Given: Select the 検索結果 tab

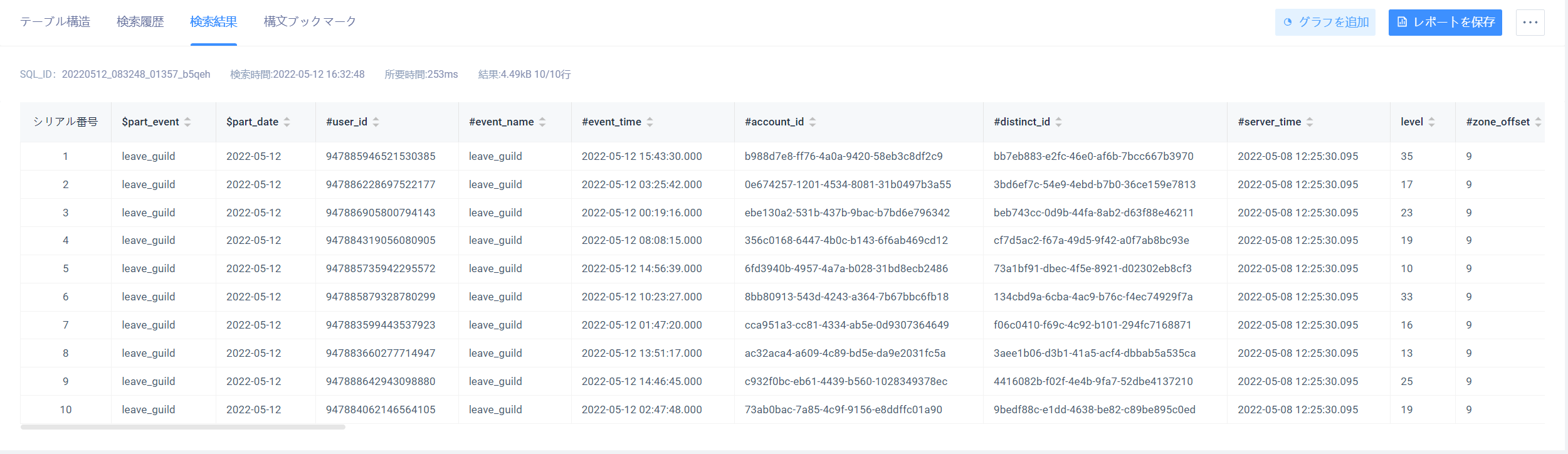Looking at the screenshot, I should pyautogui.click(x=214, y=22).
